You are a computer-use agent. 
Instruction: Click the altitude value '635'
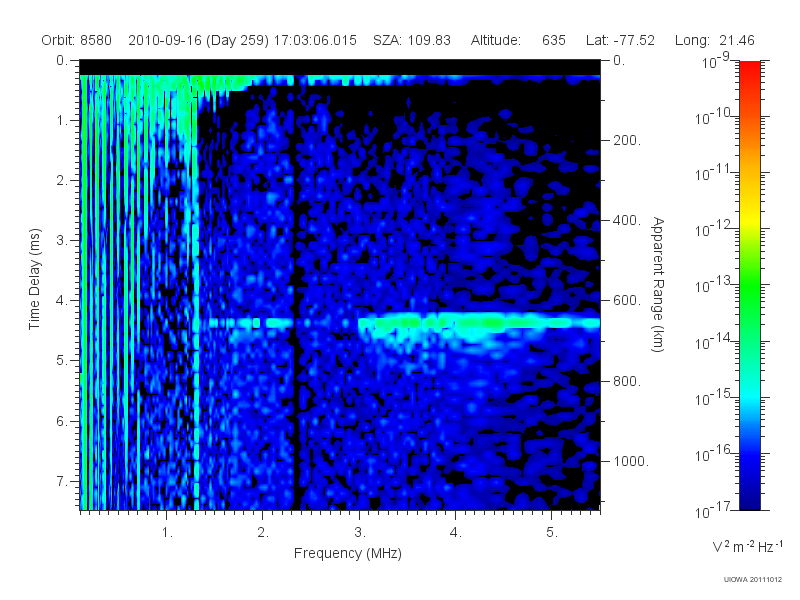(x=554, y=40)
